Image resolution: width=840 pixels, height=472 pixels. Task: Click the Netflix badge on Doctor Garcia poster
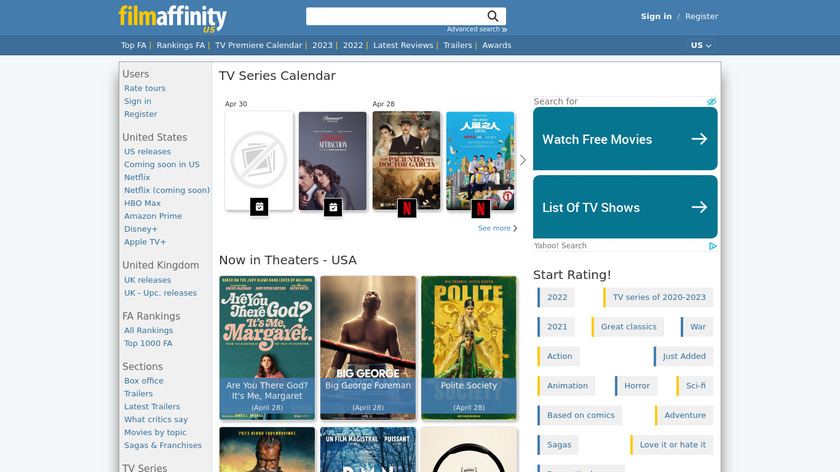(x=407, y=208)
